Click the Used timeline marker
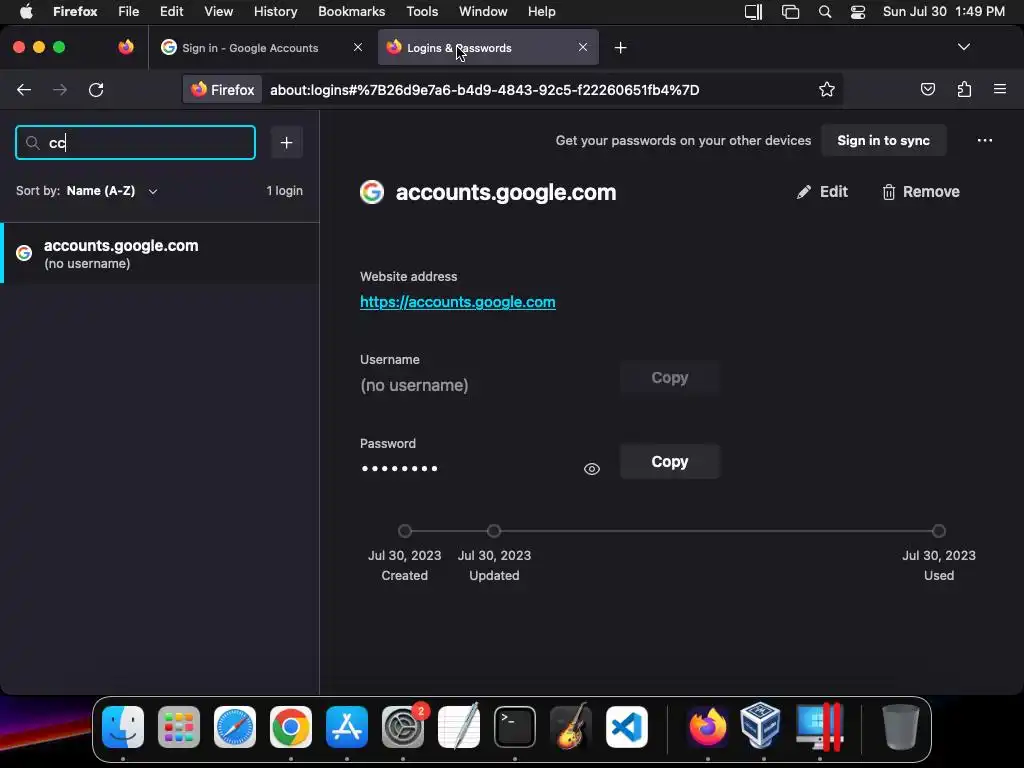The width and height of the screenshot is (1024, 768). click(938, 531)
